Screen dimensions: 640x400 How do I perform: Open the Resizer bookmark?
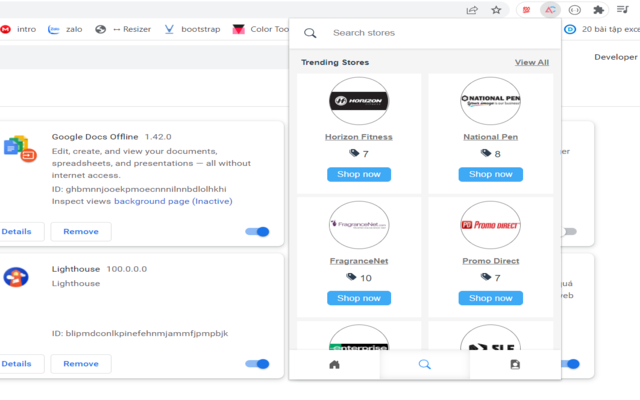point(123,29)
